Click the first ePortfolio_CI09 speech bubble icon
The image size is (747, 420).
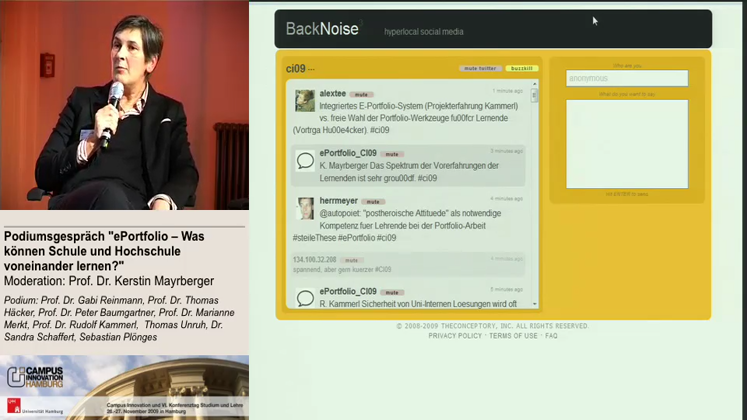(x=305, y=160)
